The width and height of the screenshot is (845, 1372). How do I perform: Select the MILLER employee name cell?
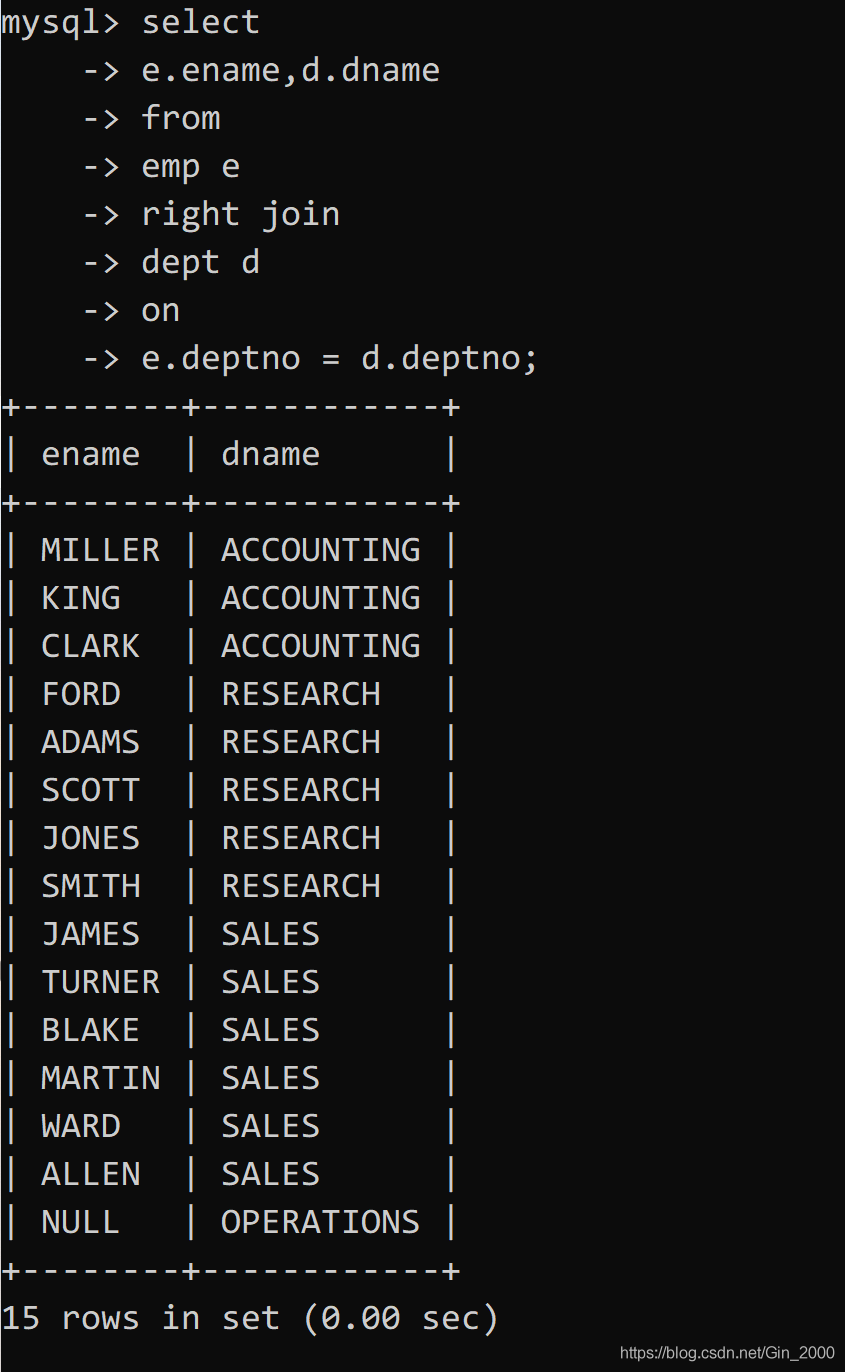[100, 550]
